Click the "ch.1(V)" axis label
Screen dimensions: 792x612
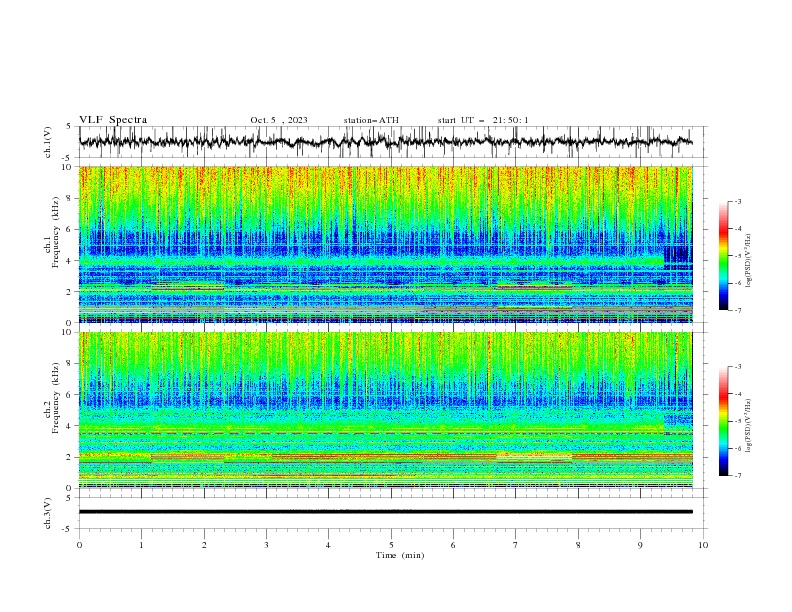click(48, 142)
